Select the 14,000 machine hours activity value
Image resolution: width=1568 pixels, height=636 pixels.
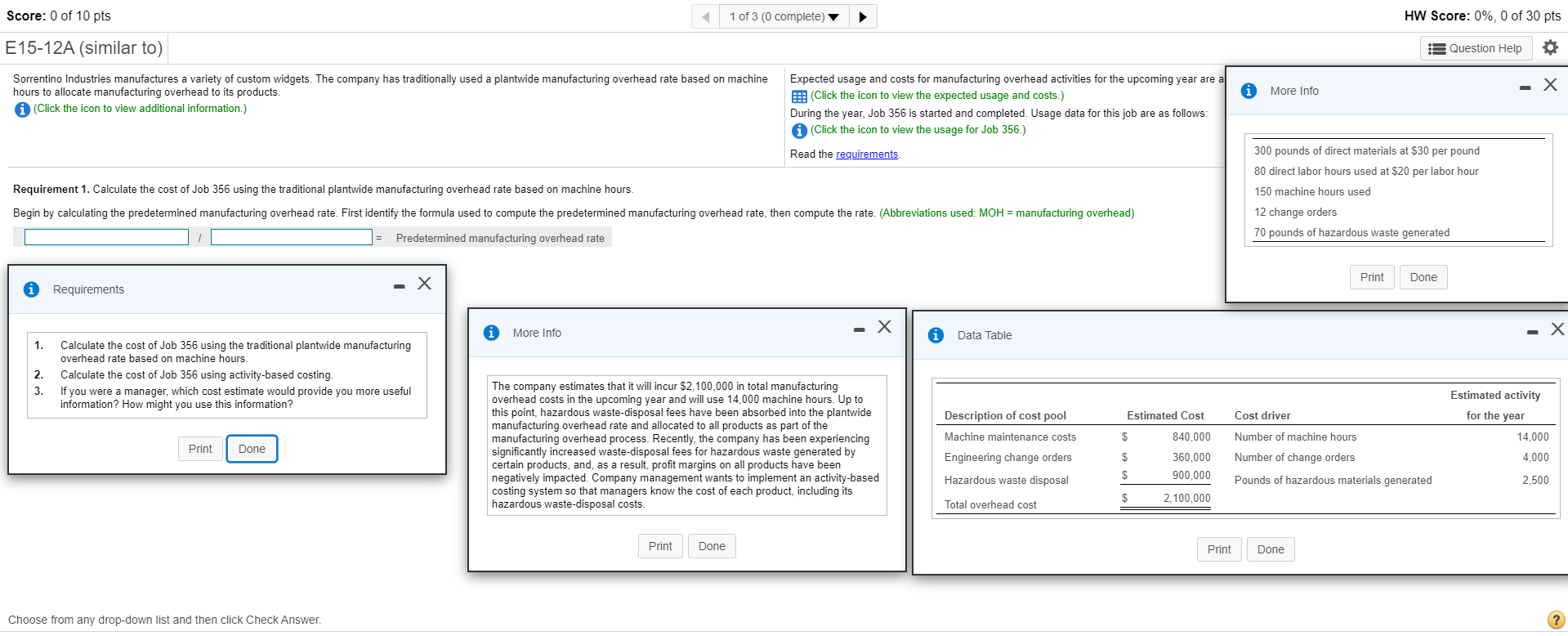point(1533,437)
